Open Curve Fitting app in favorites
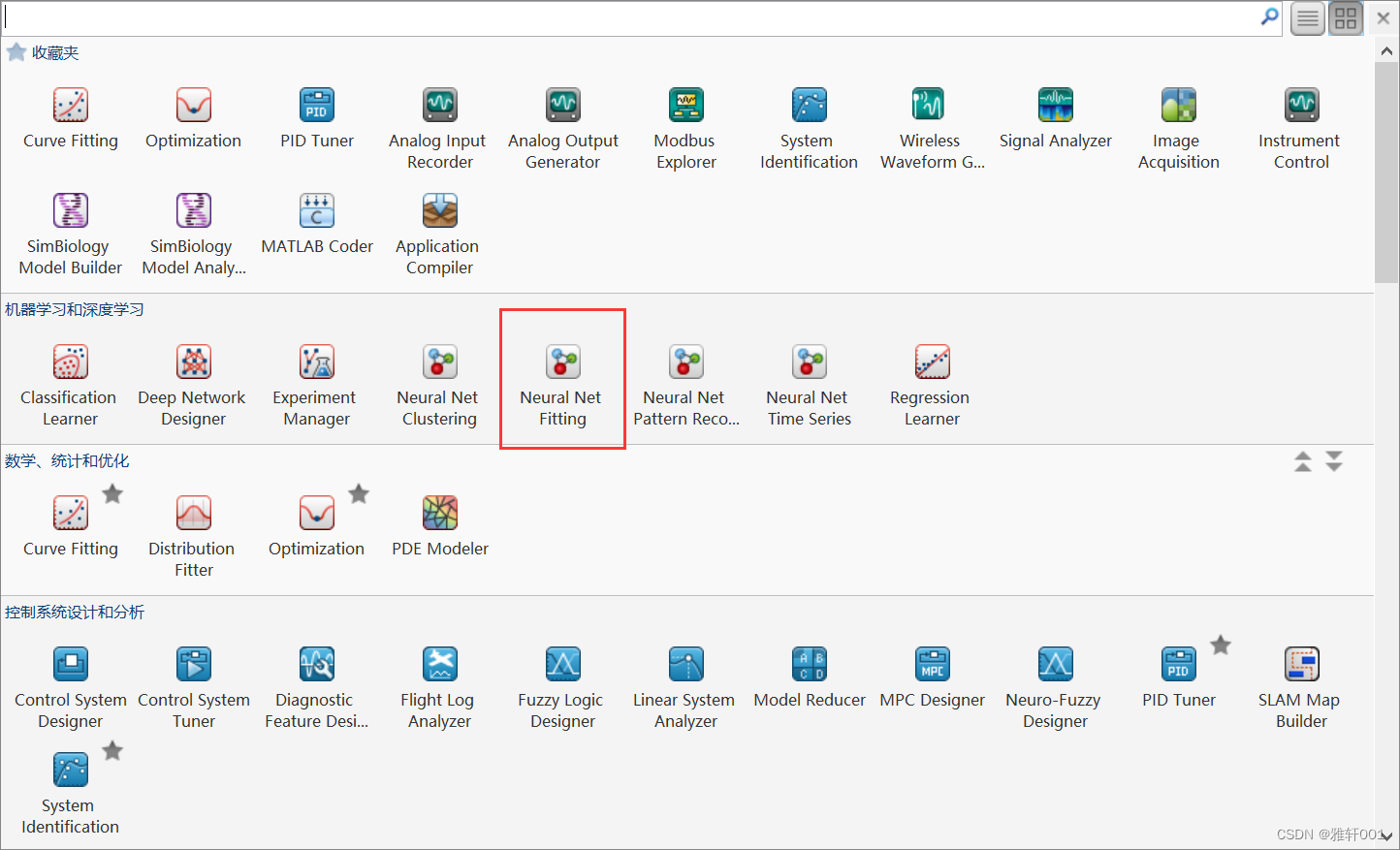 (x=71, y=119)
